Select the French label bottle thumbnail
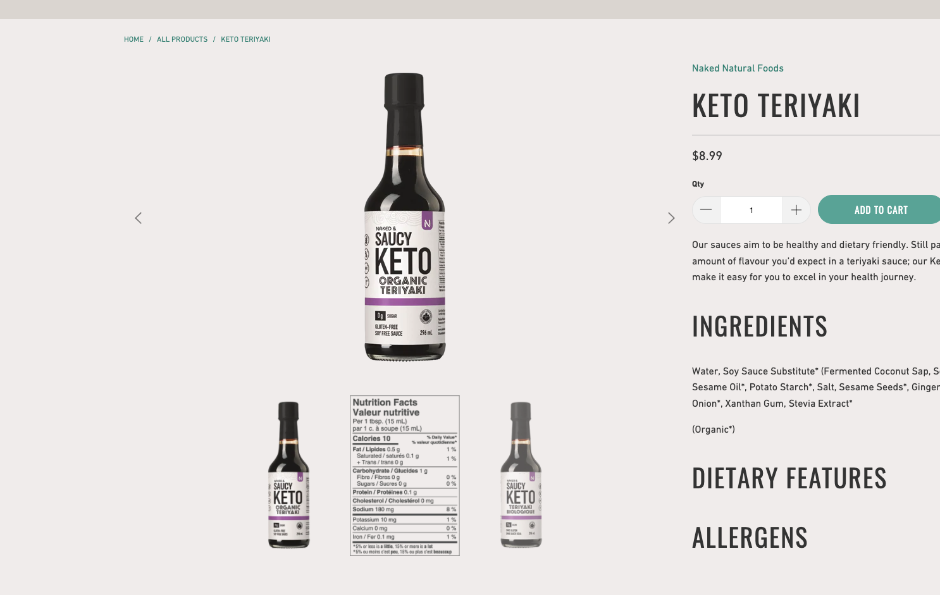Screen dimensions: 940x595 521,475
